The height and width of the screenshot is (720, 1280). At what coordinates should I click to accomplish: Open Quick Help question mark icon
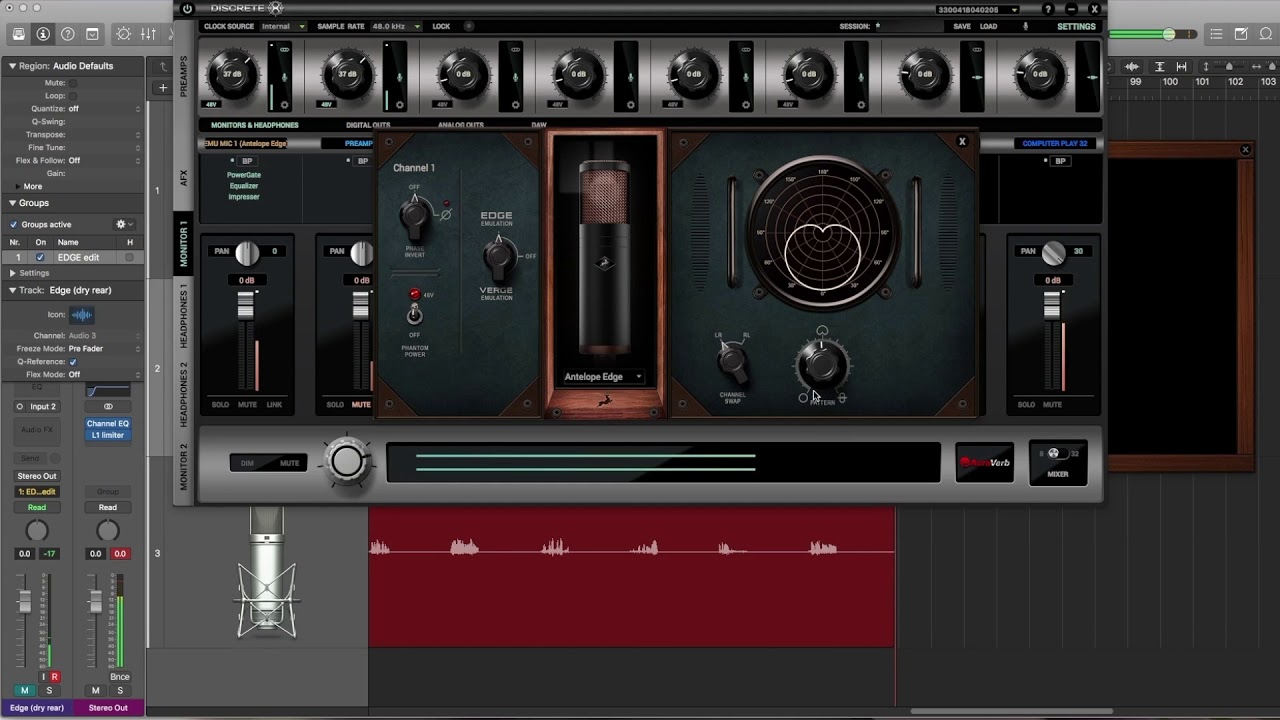(x=68, y=34)
